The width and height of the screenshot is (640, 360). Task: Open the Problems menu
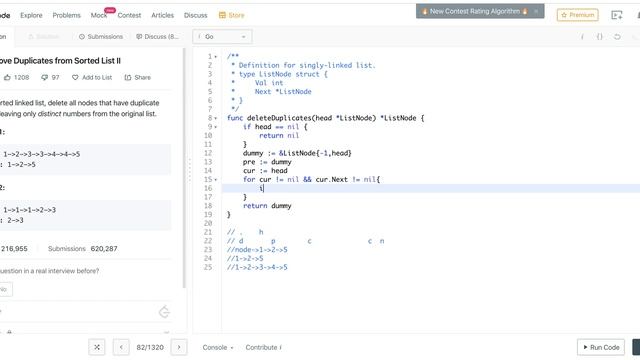(x=67, y=15)
